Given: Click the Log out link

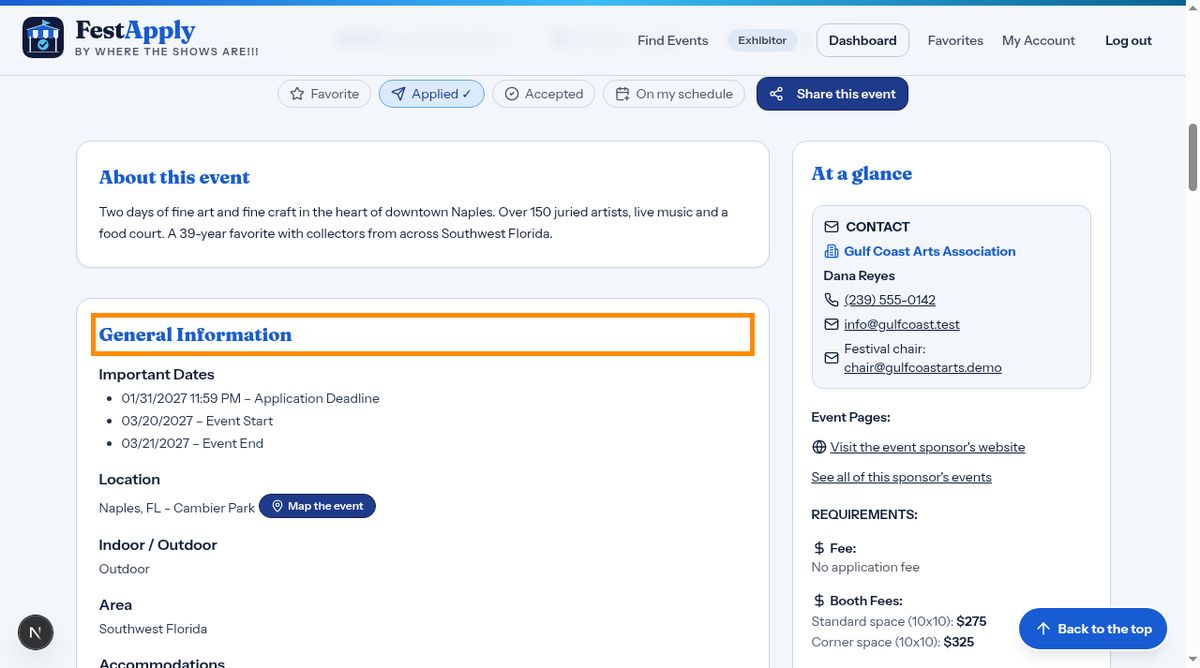Looking at the screenshot, I should 1128,41.
